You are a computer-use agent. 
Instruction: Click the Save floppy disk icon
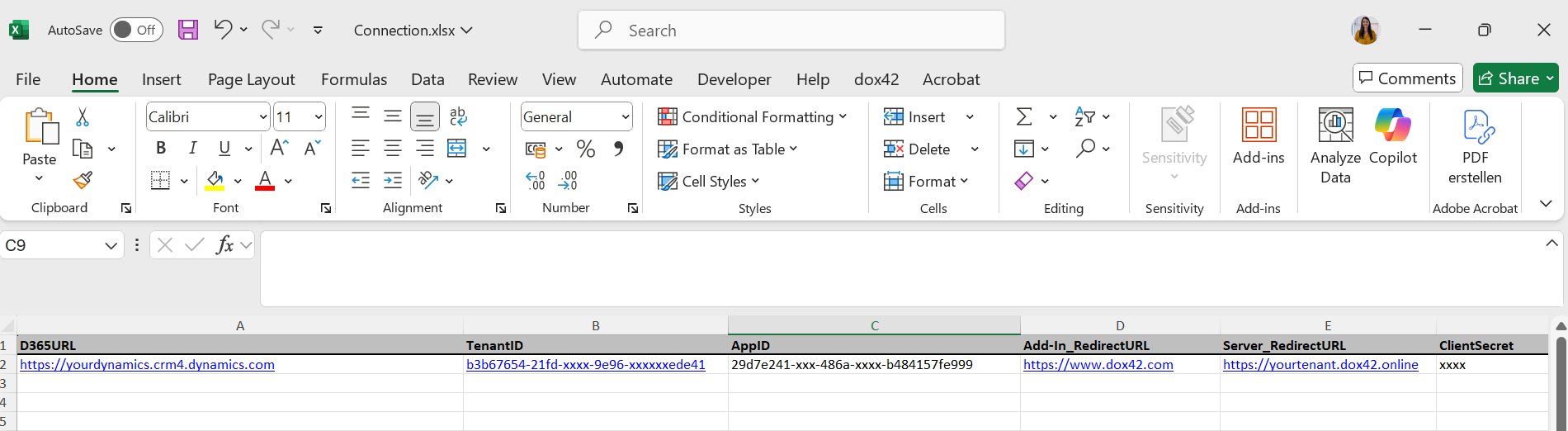click(188, 30)
